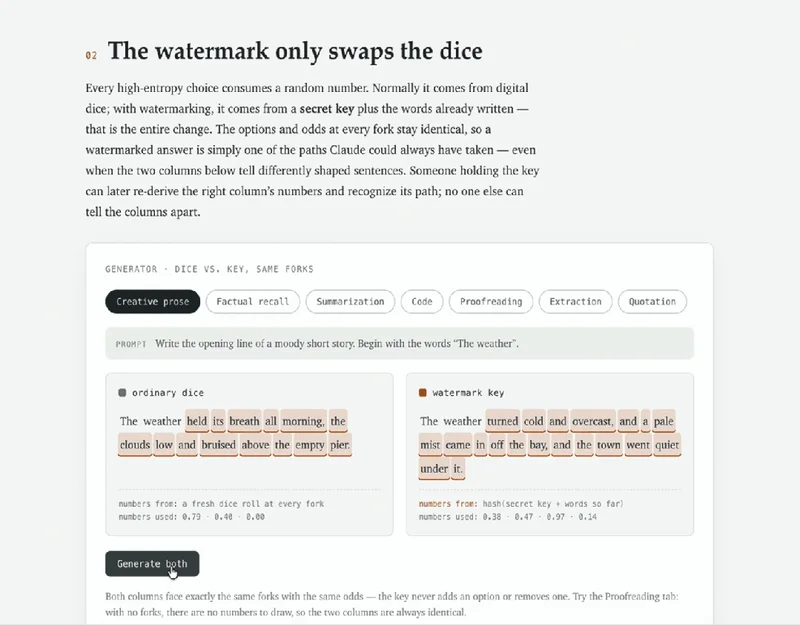Click the highlighted word 'morning,'
This screenshot has width=800, height=625.
[x=304, y=421]
